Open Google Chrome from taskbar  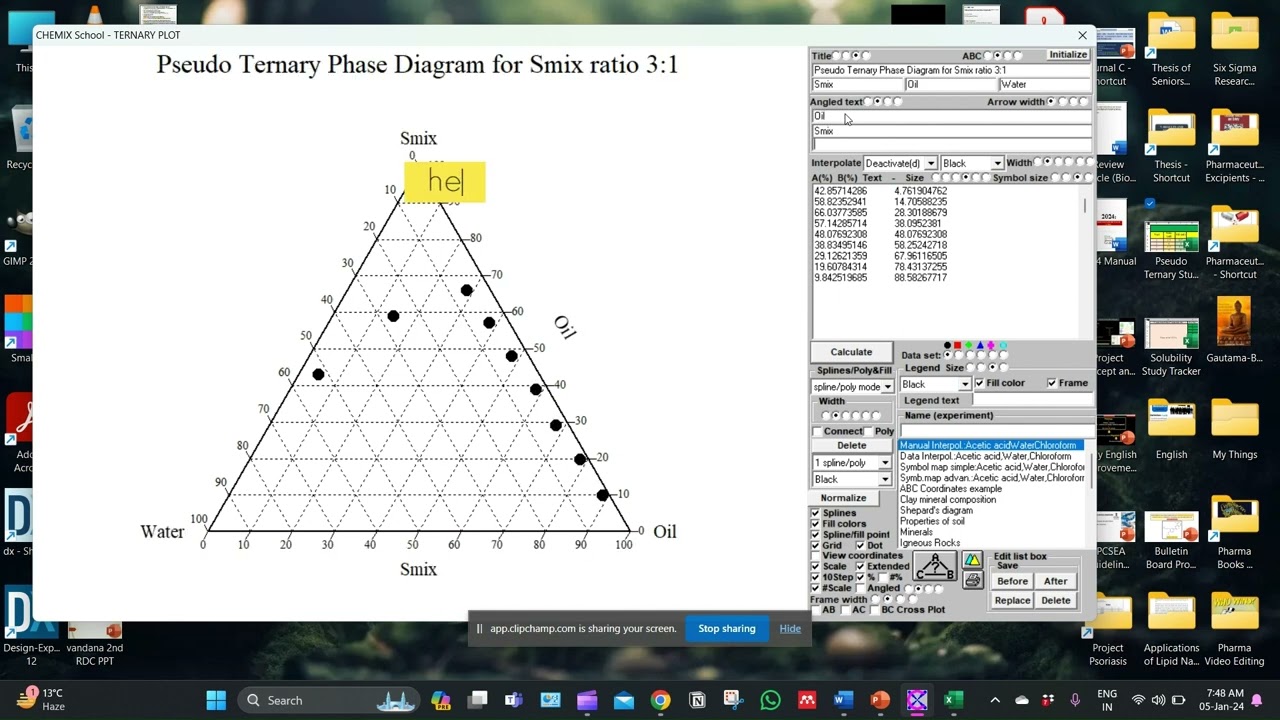[x=660, y=700]
